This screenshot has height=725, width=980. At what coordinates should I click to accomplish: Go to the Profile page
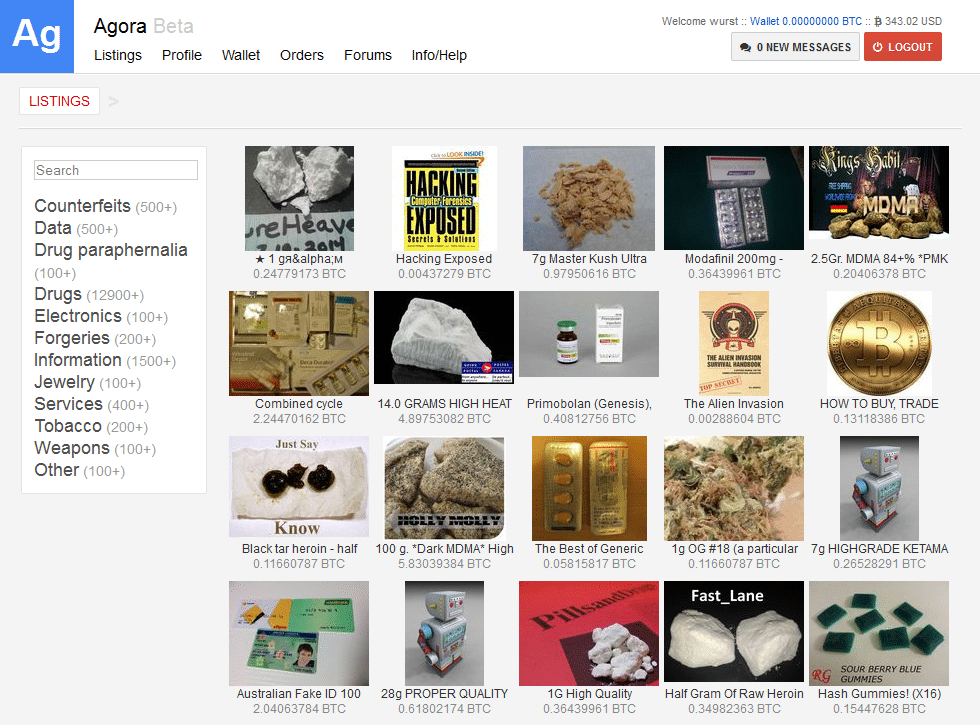182,55
